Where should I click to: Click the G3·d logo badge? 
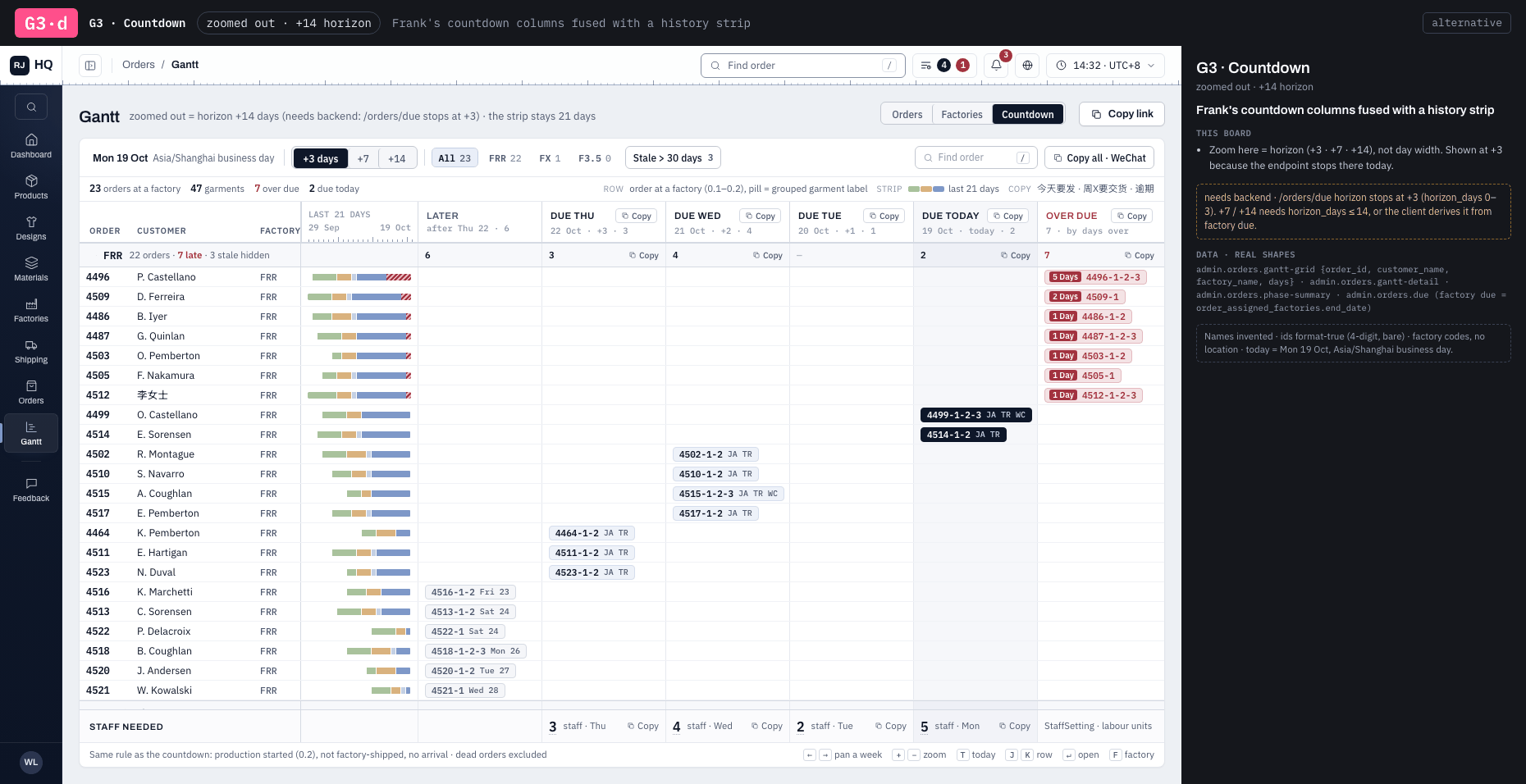coord(46,23)
